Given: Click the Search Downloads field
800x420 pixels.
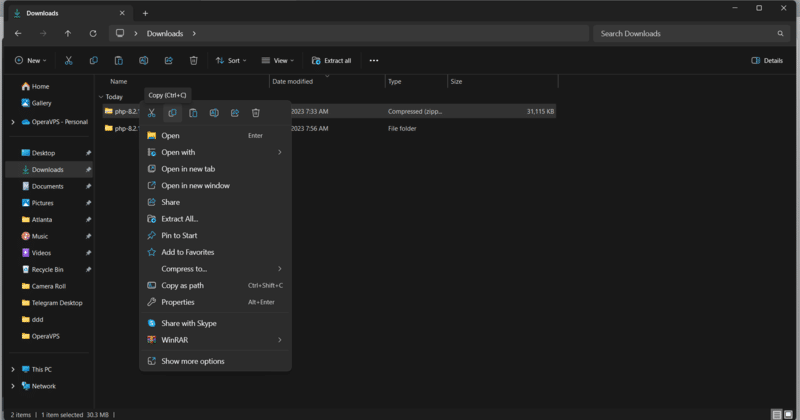Looking at the screenshot, I should (680, 33).
